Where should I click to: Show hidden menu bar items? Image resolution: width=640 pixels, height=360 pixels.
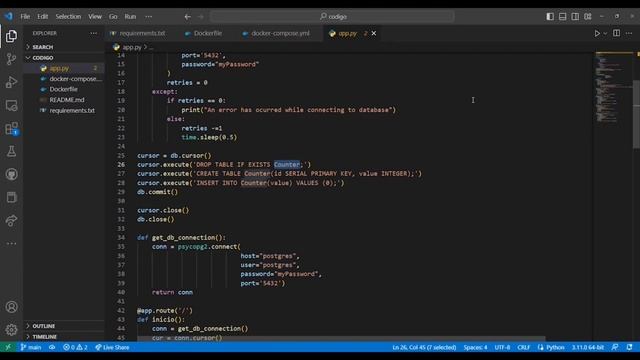pyautogui.click(x=149, y=17)
